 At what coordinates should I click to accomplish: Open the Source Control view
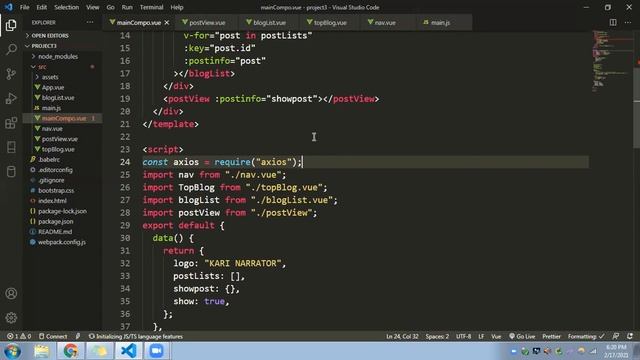click(x=11, y=74)
